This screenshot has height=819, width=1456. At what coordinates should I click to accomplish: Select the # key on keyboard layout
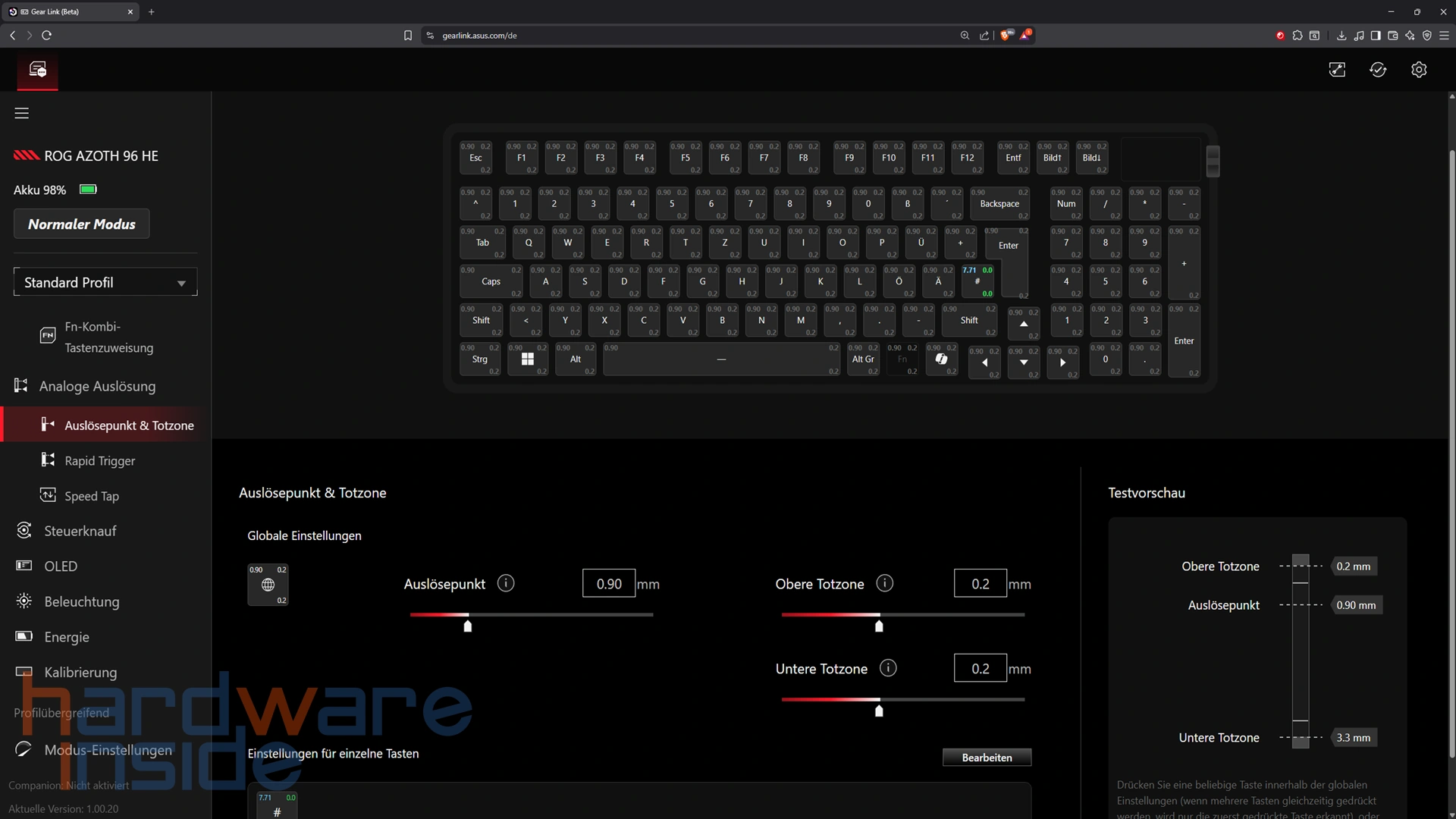pos(977,281)
